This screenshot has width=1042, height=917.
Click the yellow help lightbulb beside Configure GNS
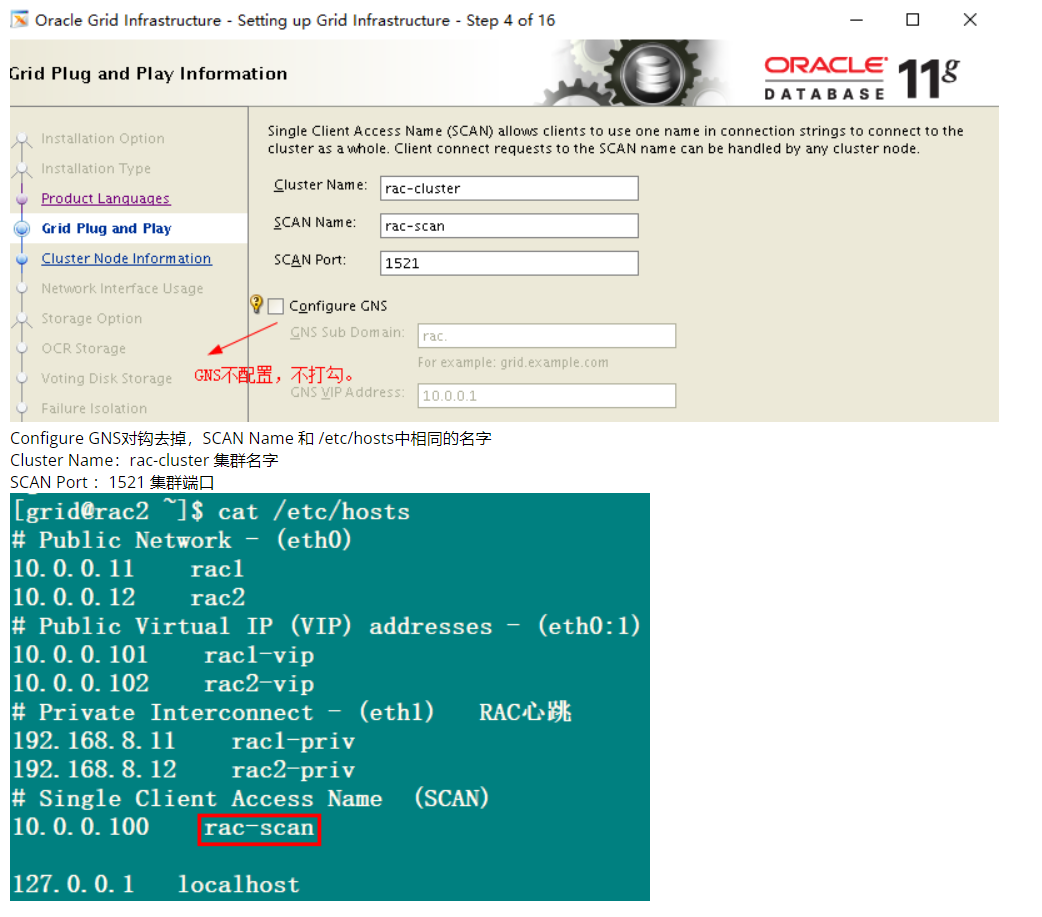tap(257, 304)
